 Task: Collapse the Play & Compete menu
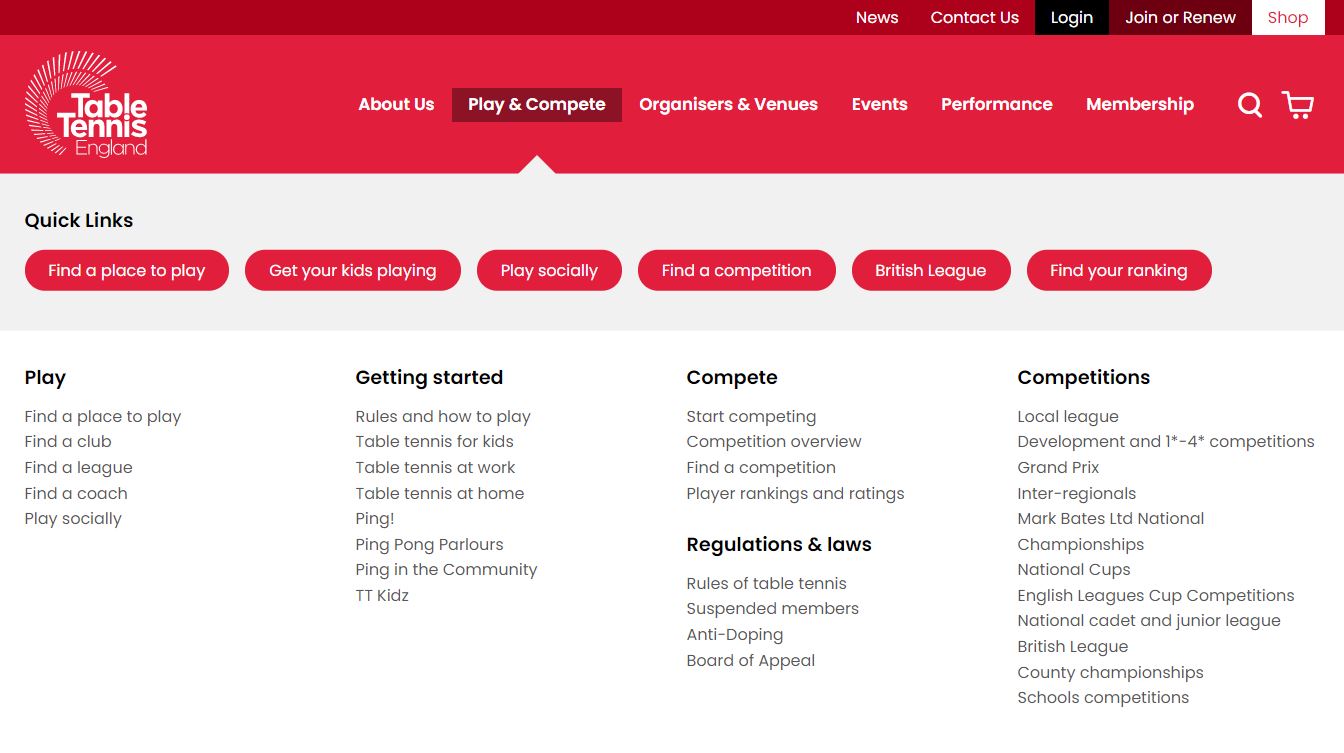click(x=537, y=105)
